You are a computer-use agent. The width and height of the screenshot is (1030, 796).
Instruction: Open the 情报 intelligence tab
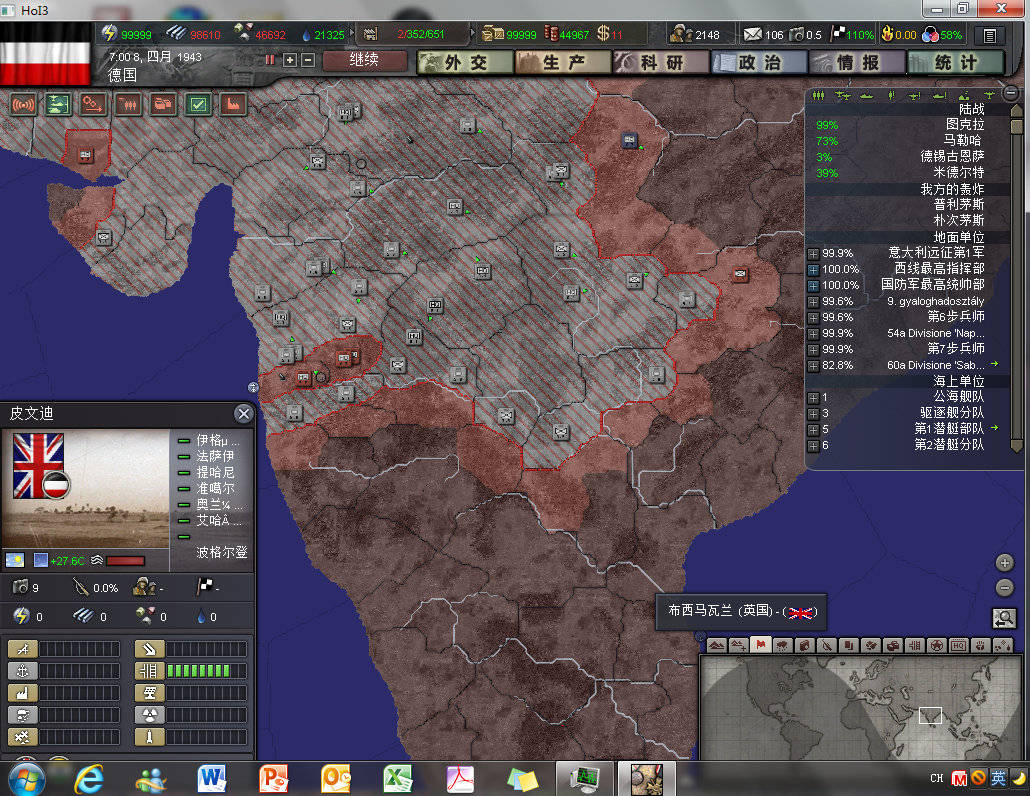tap(857, 62)
